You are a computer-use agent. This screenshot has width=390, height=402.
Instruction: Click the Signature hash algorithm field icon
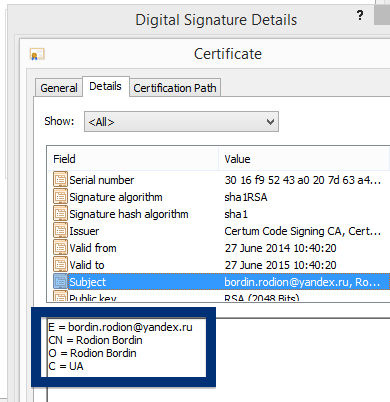point(60,214)
